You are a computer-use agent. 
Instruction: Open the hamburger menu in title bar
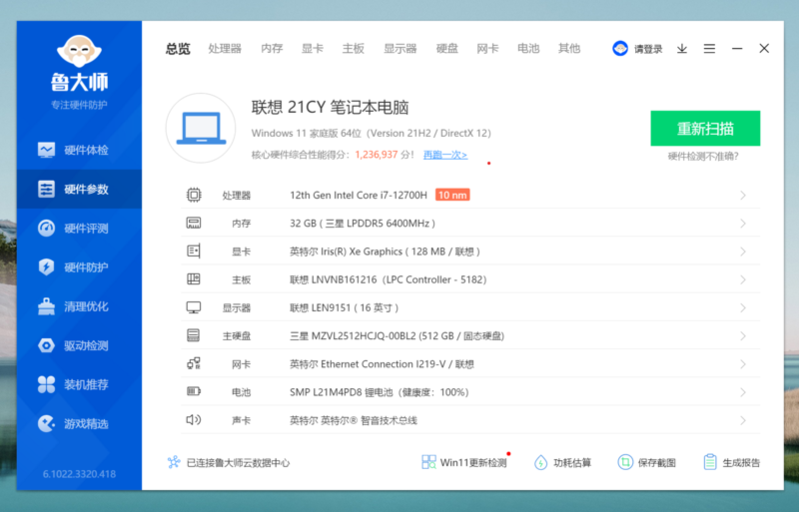(x=709, y=49)
